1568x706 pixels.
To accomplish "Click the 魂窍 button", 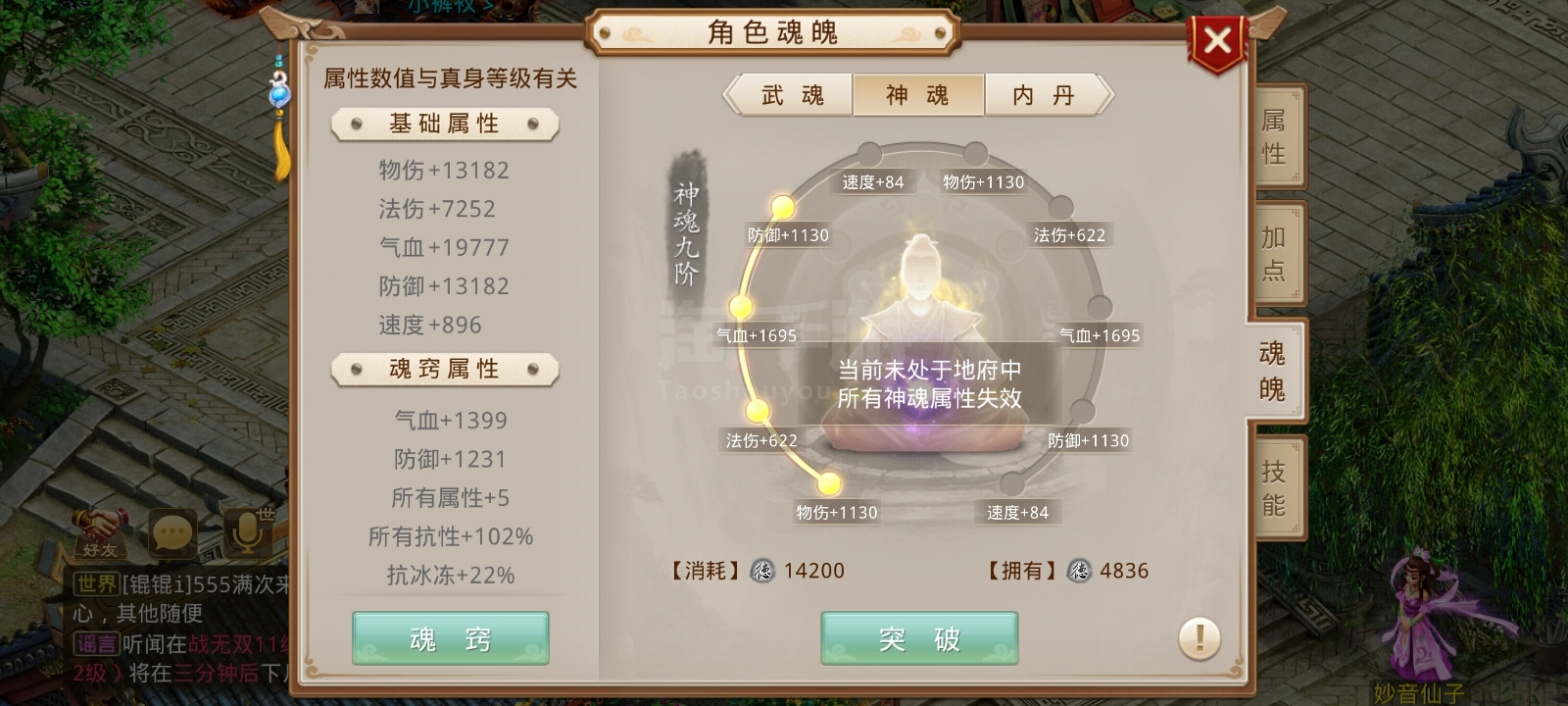I will click(451, 638).
